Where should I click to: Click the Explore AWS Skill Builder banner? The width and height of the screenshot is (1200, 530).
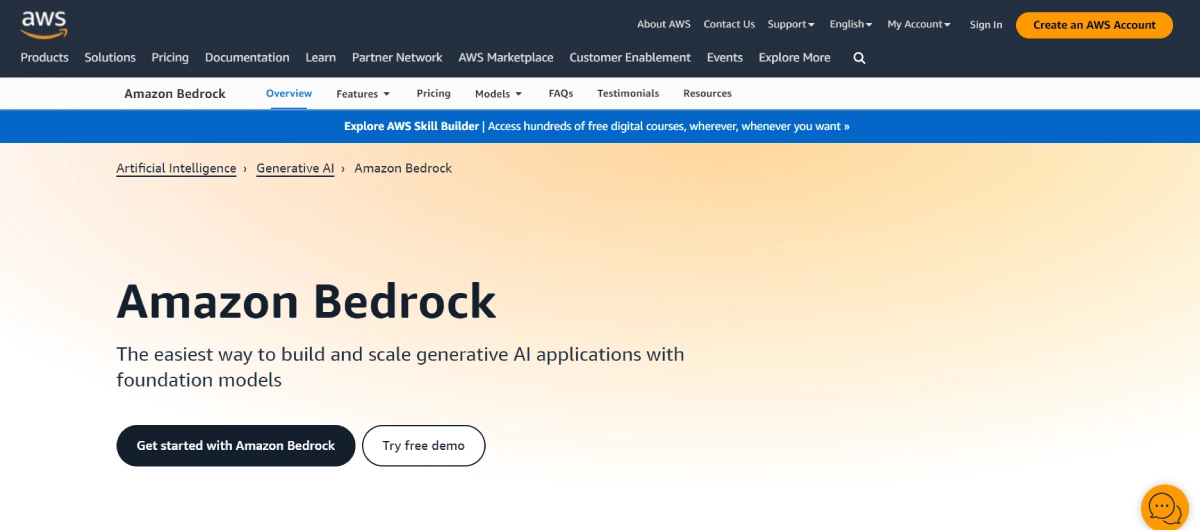click(597, 127)
